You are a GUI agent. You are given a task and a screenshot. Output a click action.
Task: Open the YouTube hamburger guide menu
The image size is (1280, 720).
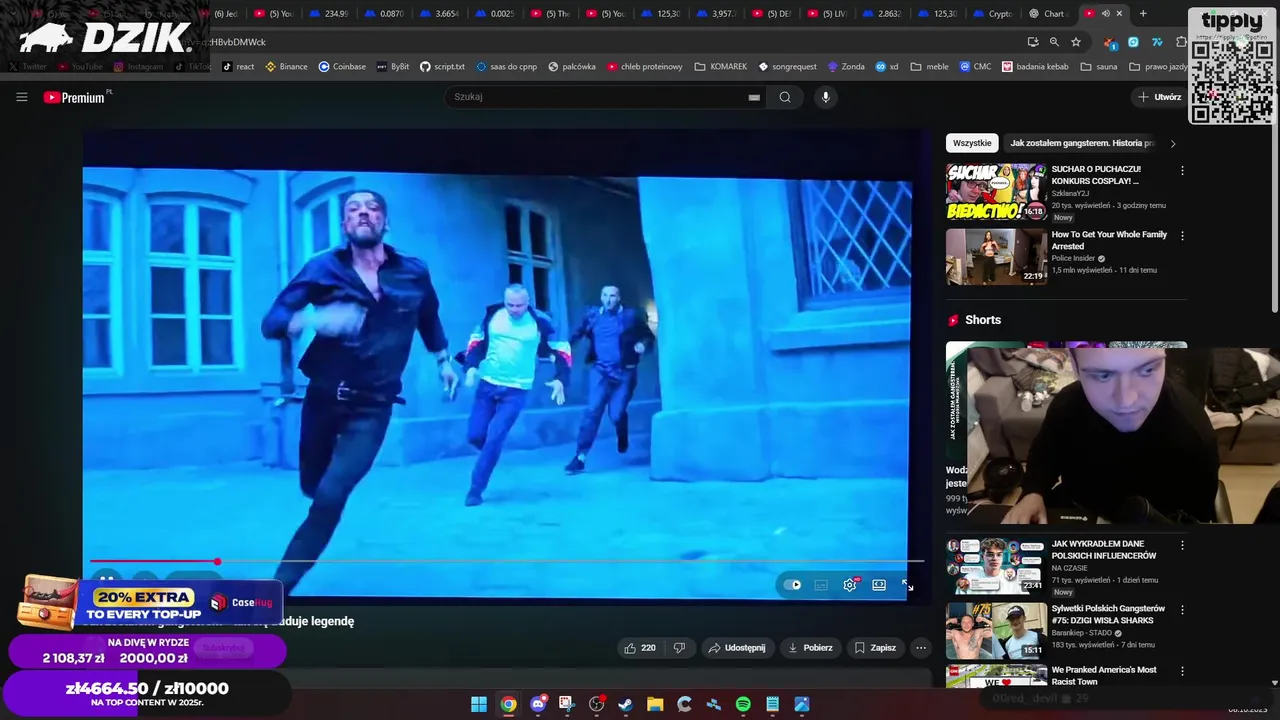tap(21, 97)
